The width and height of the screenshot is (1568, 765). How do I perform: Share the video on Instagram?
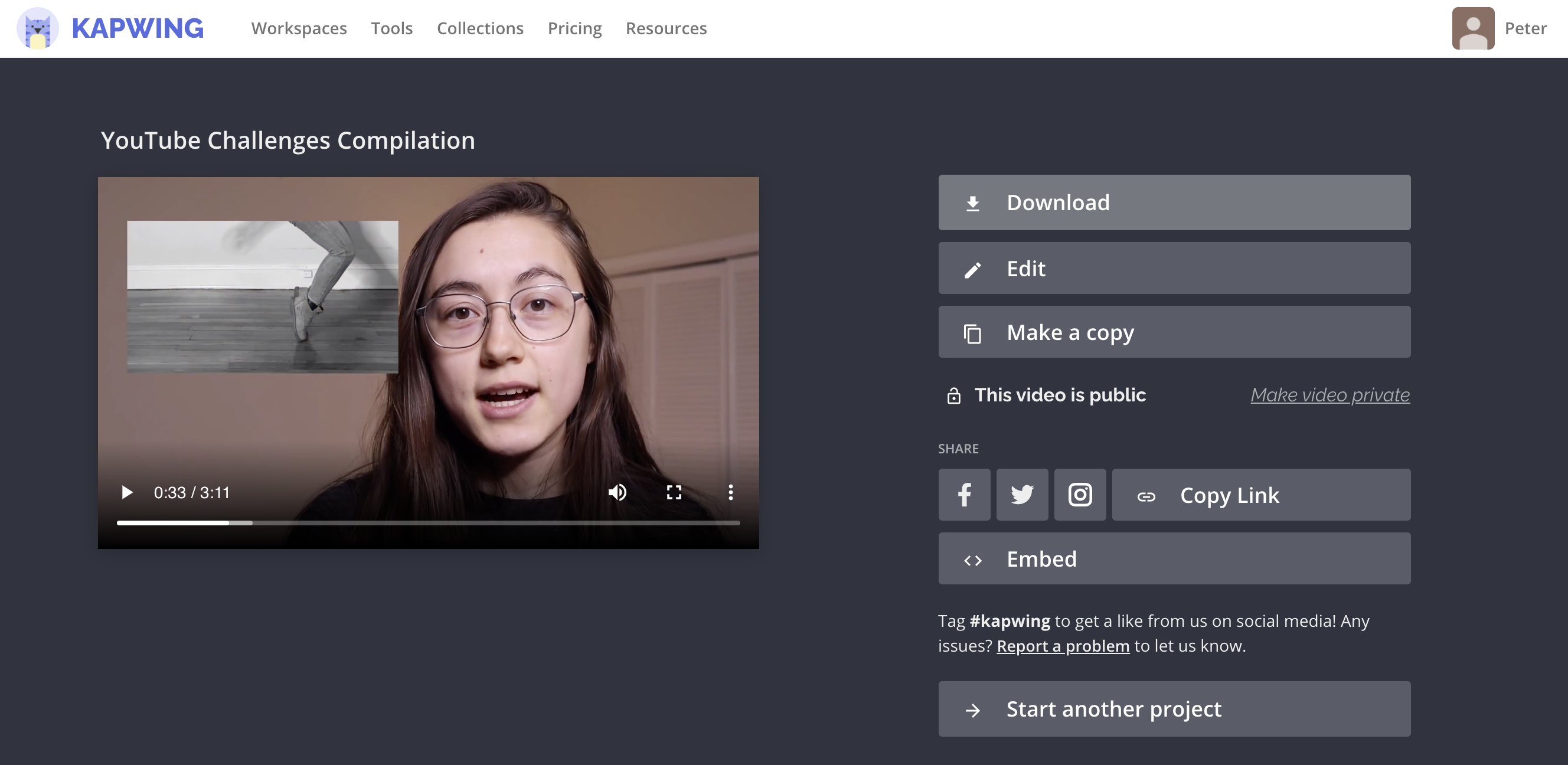pyautogui.click(x=1080, y=495)
